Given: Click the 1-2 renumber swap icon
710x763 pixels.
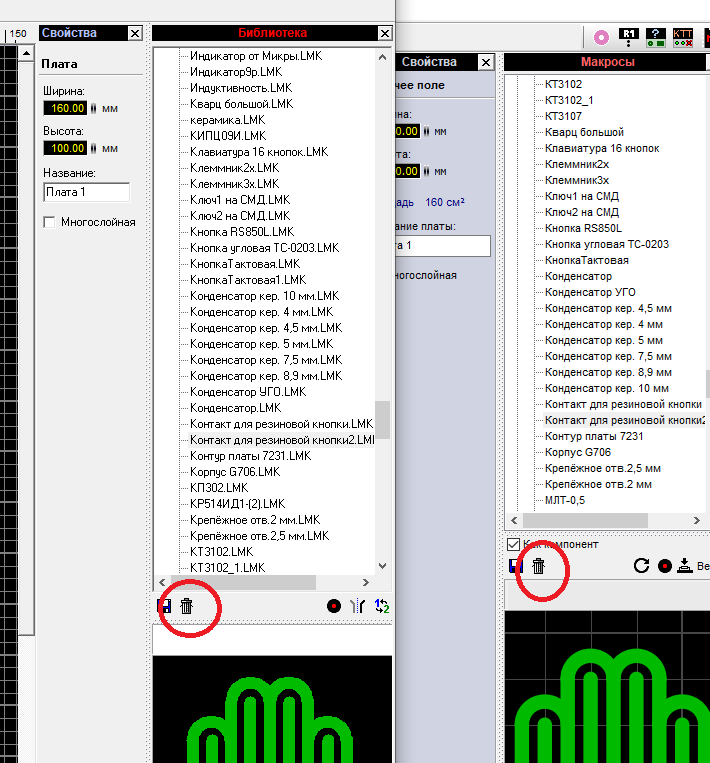Looking at the screenshot, I should pos(382,605).
